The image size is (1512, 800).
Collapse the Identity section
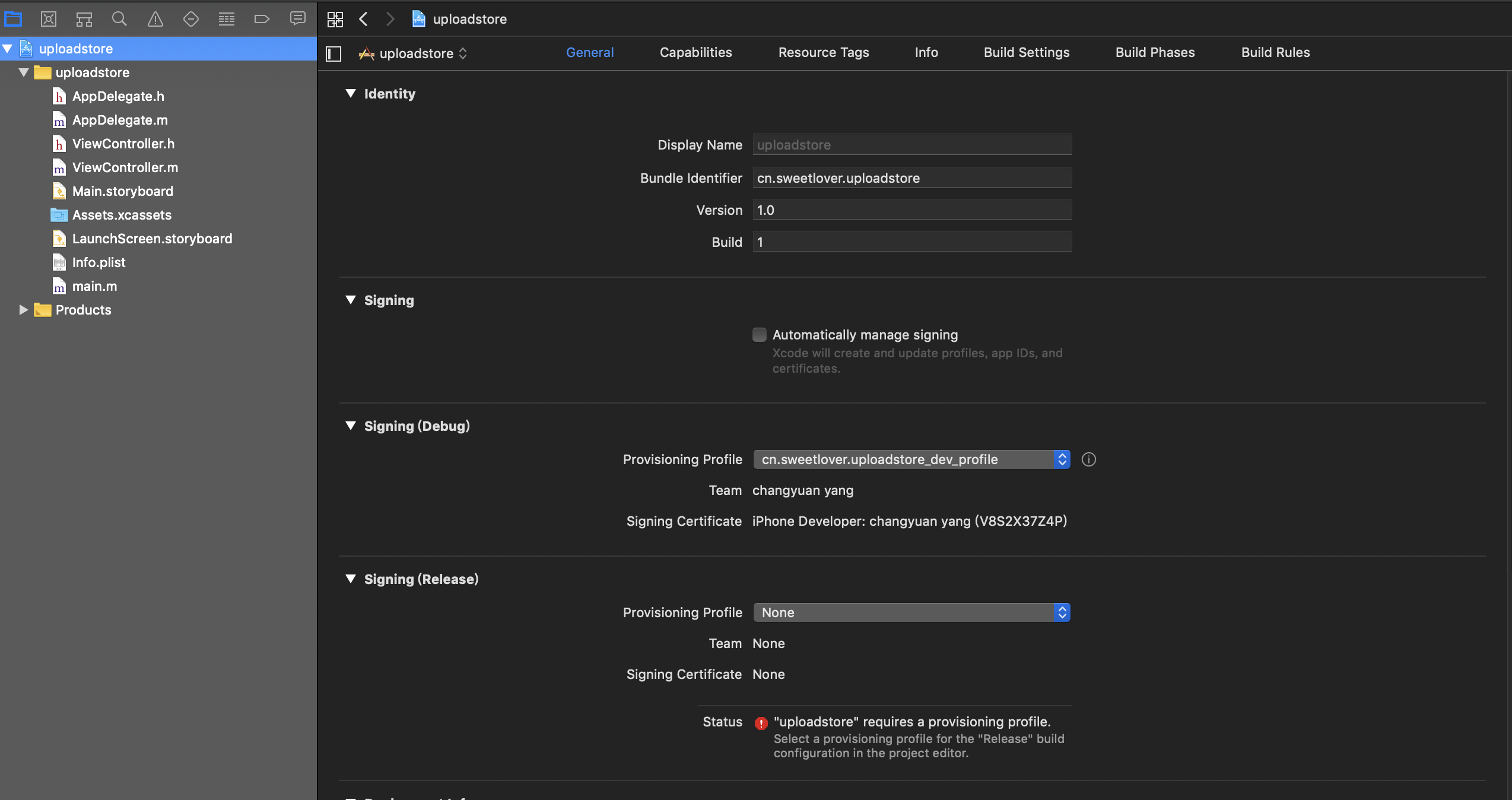pyautogui.click(x=351, y=94)
